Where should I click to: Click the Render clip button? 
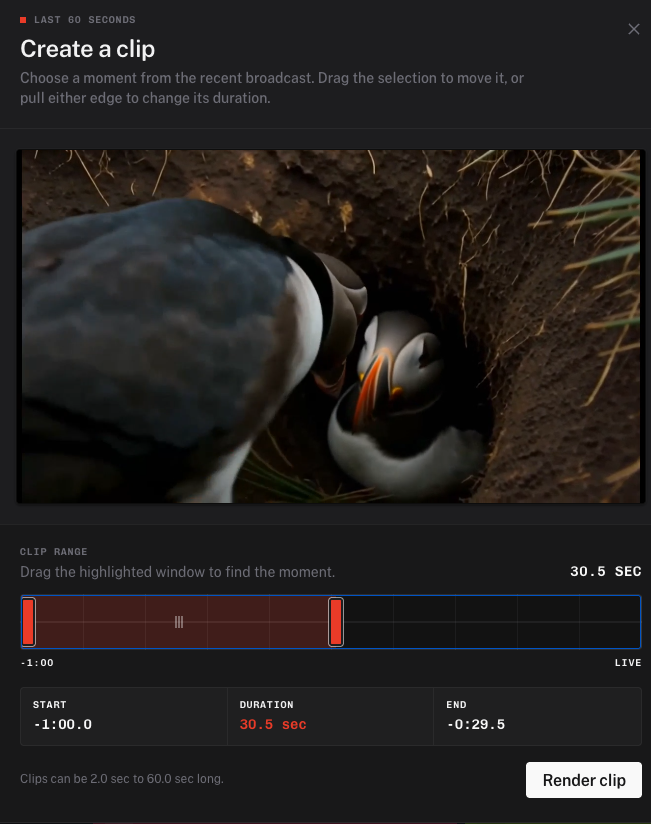[584, 780]
